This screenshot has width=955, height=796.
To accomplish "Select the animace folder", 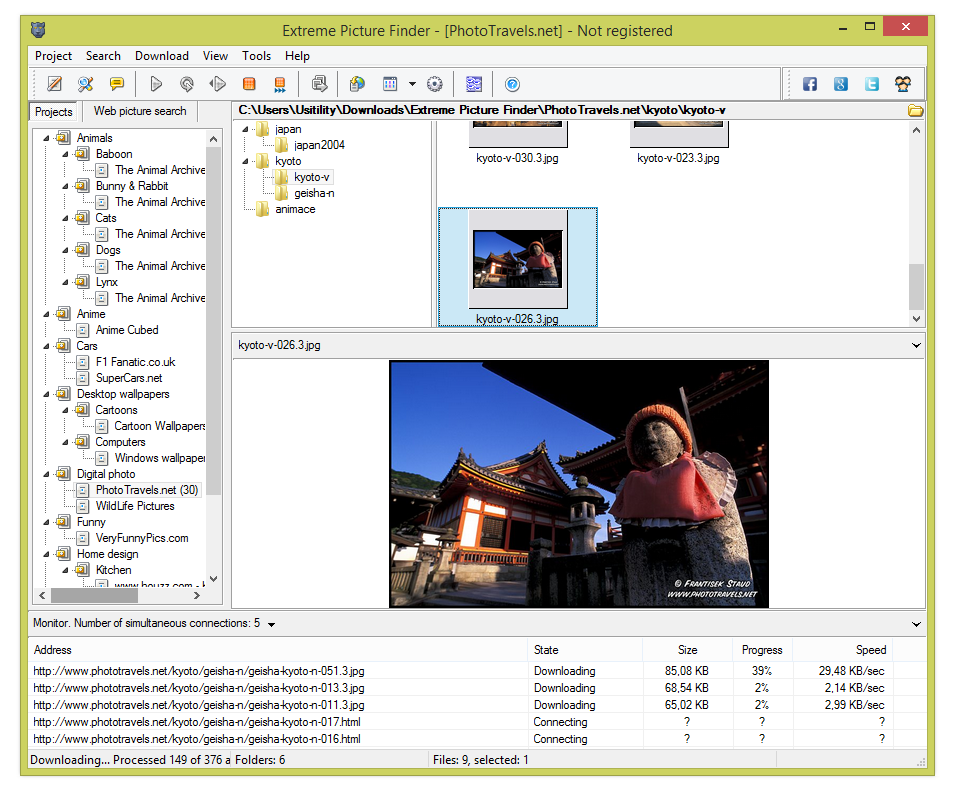I will click(295, 209).
